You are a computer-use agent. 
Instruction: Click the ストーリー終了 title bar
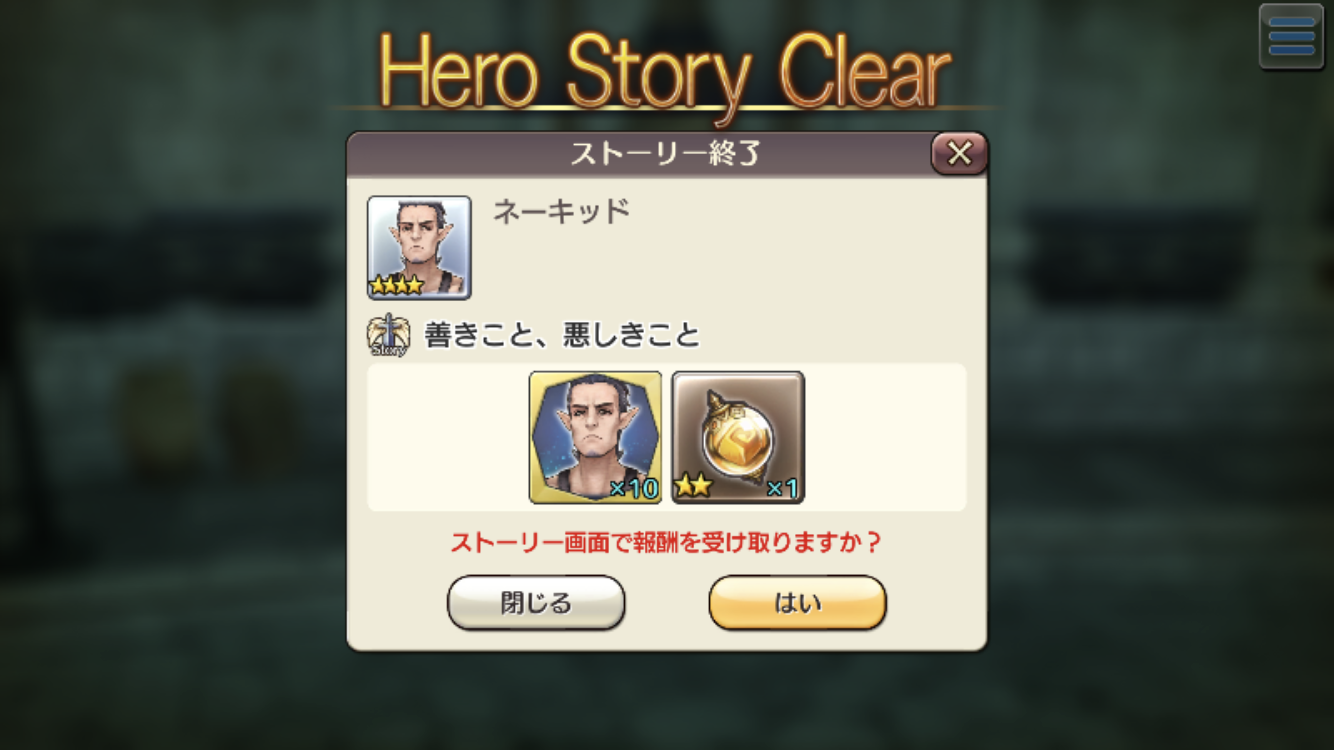click(x=640, y=154)
